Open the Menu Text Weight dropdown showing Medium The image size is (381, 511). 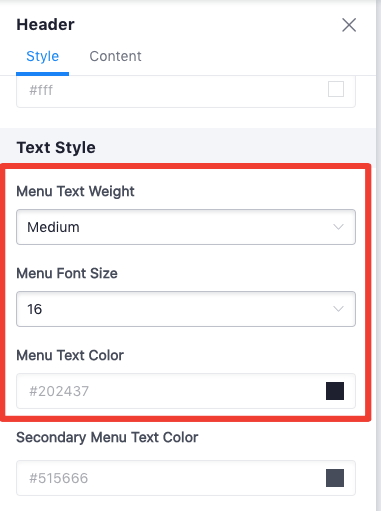[186, 227]
